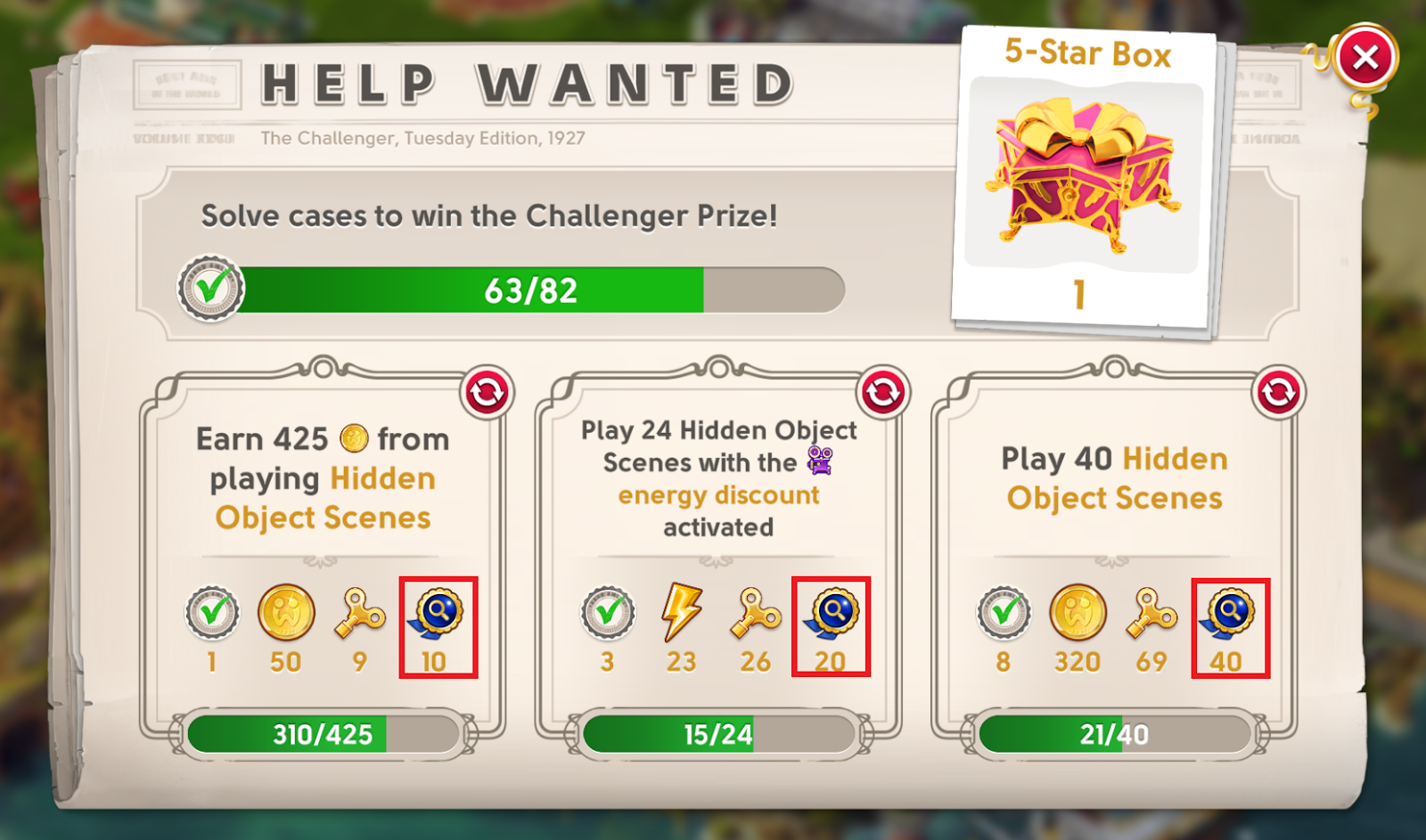The width and height of the screenshot is (1426, 840).
Task: Click the 320 coin reward icon
Action: (x=1078, y=613)
